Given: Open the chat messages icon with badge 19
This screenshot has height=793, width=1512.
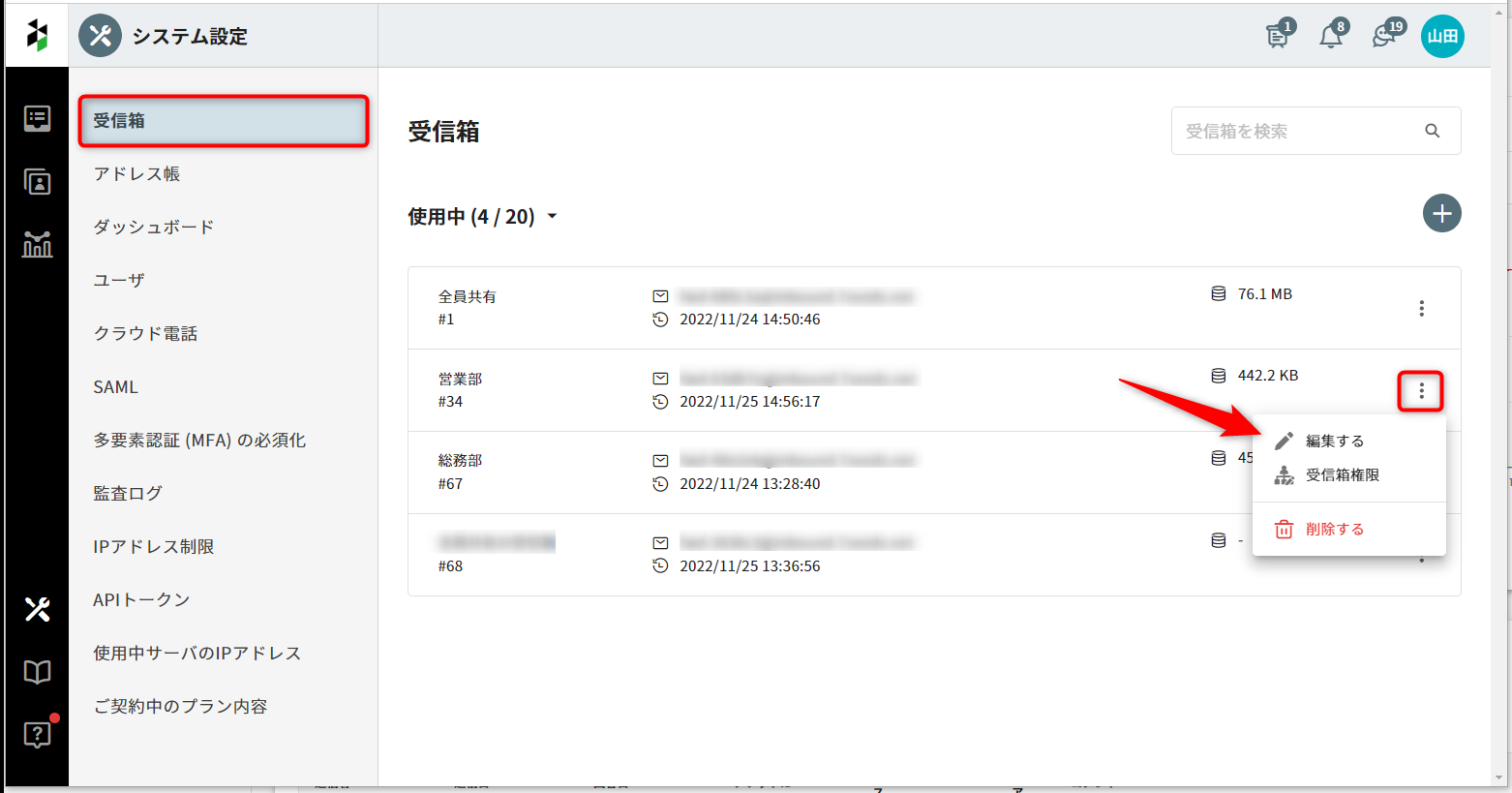Looking at the screenshot, I should pos(1384,37).
